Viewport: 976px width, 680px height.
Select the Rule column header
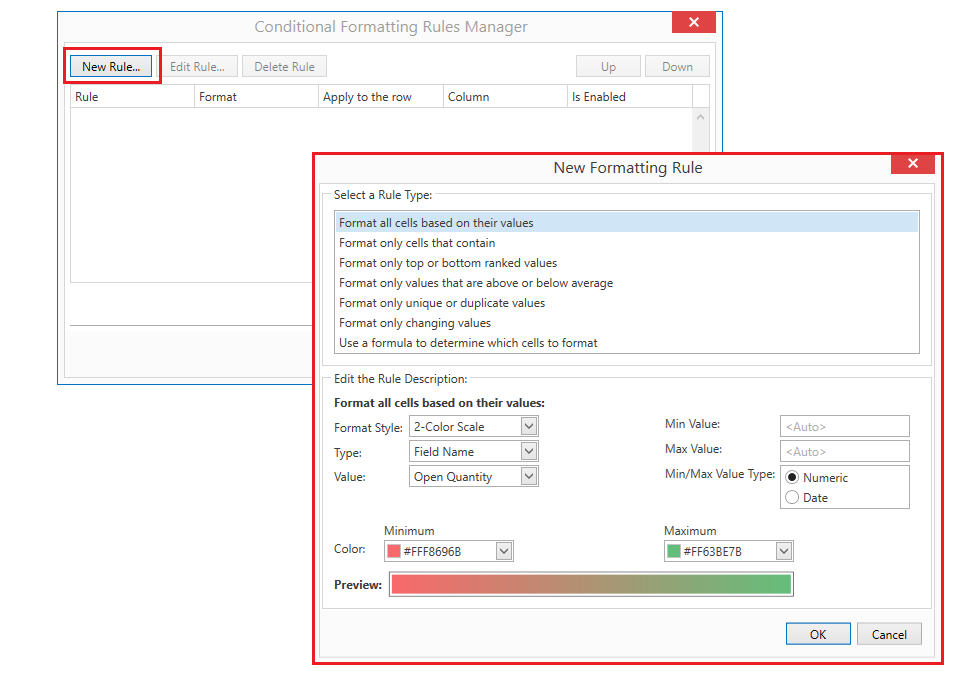click(x=133, y=97)
